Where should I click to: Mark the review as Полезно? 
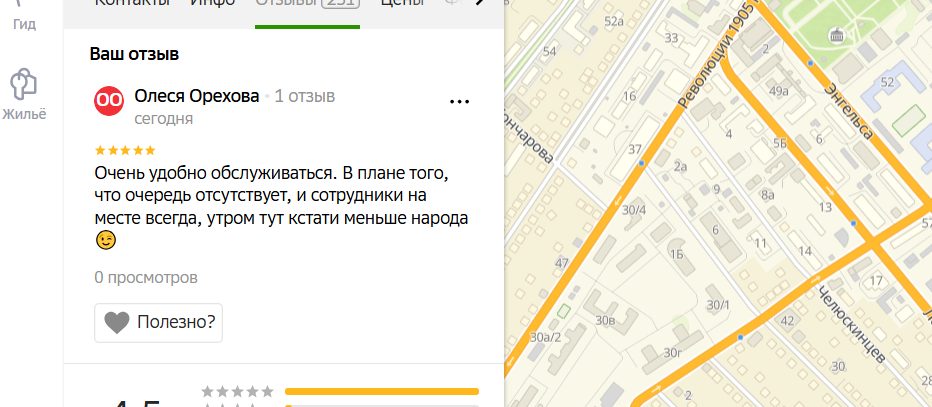[x=158, y=323]
